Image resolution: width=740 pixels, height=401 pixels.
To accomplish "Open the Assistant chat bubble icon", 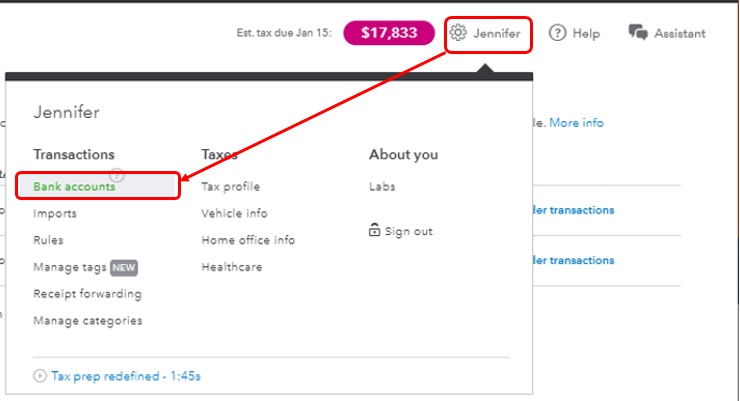I will pos(637,33).
